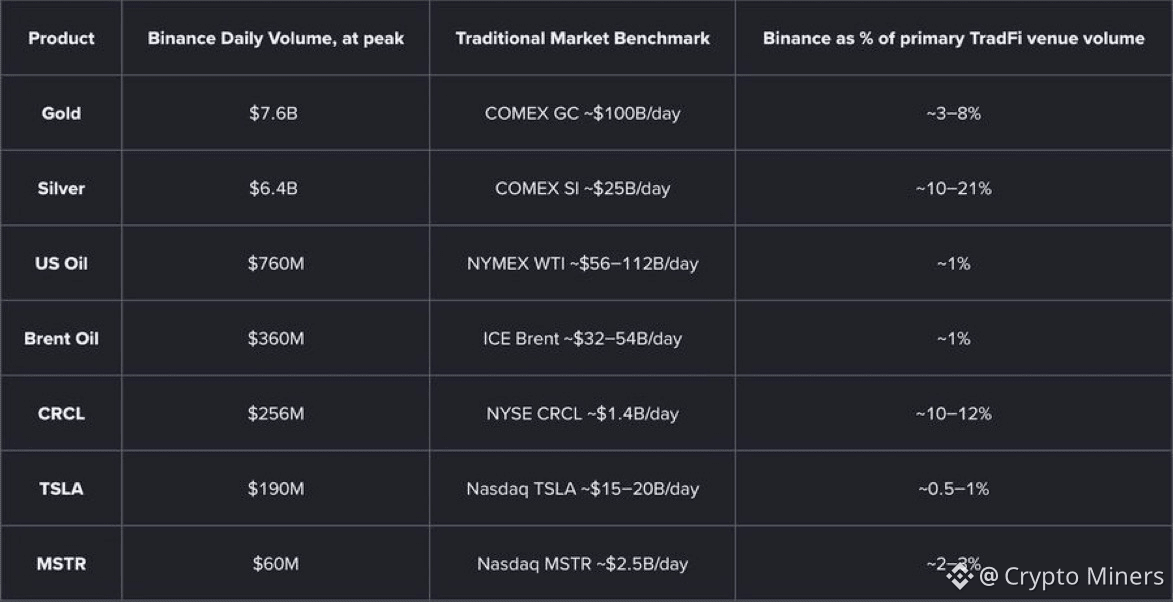1173x602 pixels.
Task: Click the ~10–21% Silver percentage cell
Action: [954, 188]
